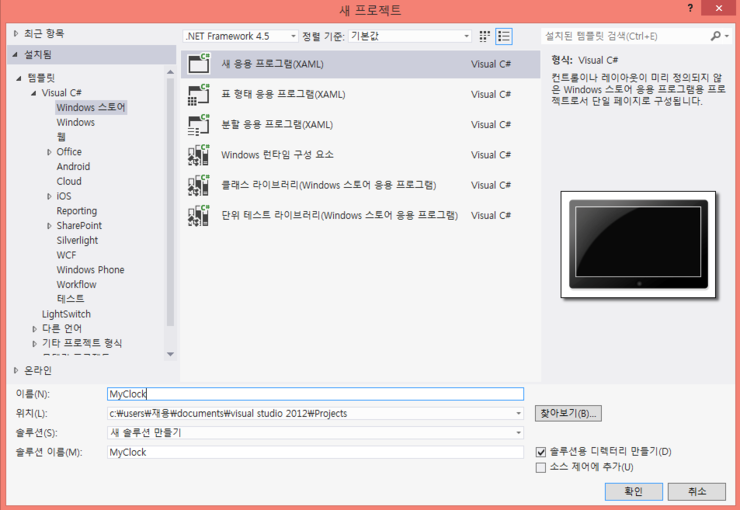This screenshot has height=510, width=740.
Task: Collapse the 설치됨 section
Action: (15, 55)
